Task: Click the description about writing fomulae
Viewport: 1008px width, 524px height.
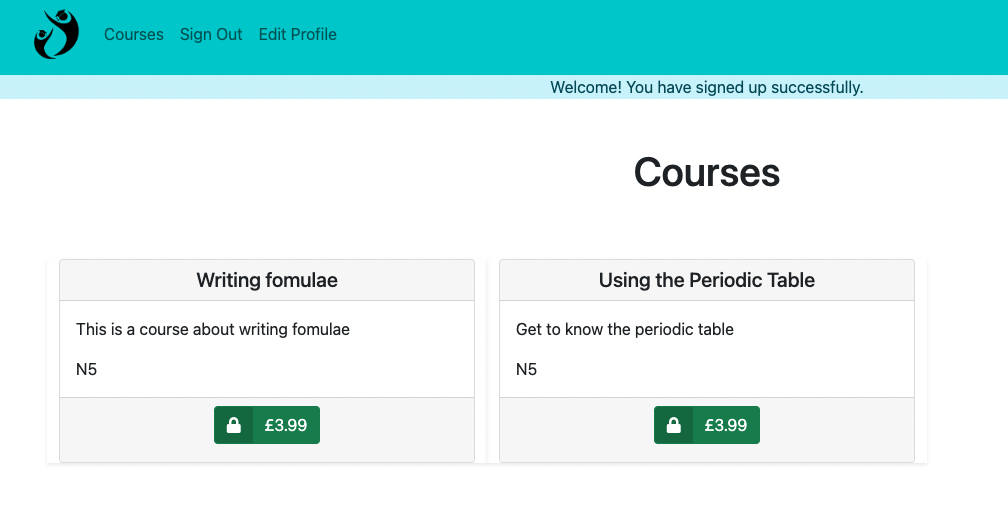Action: (213, 329)
